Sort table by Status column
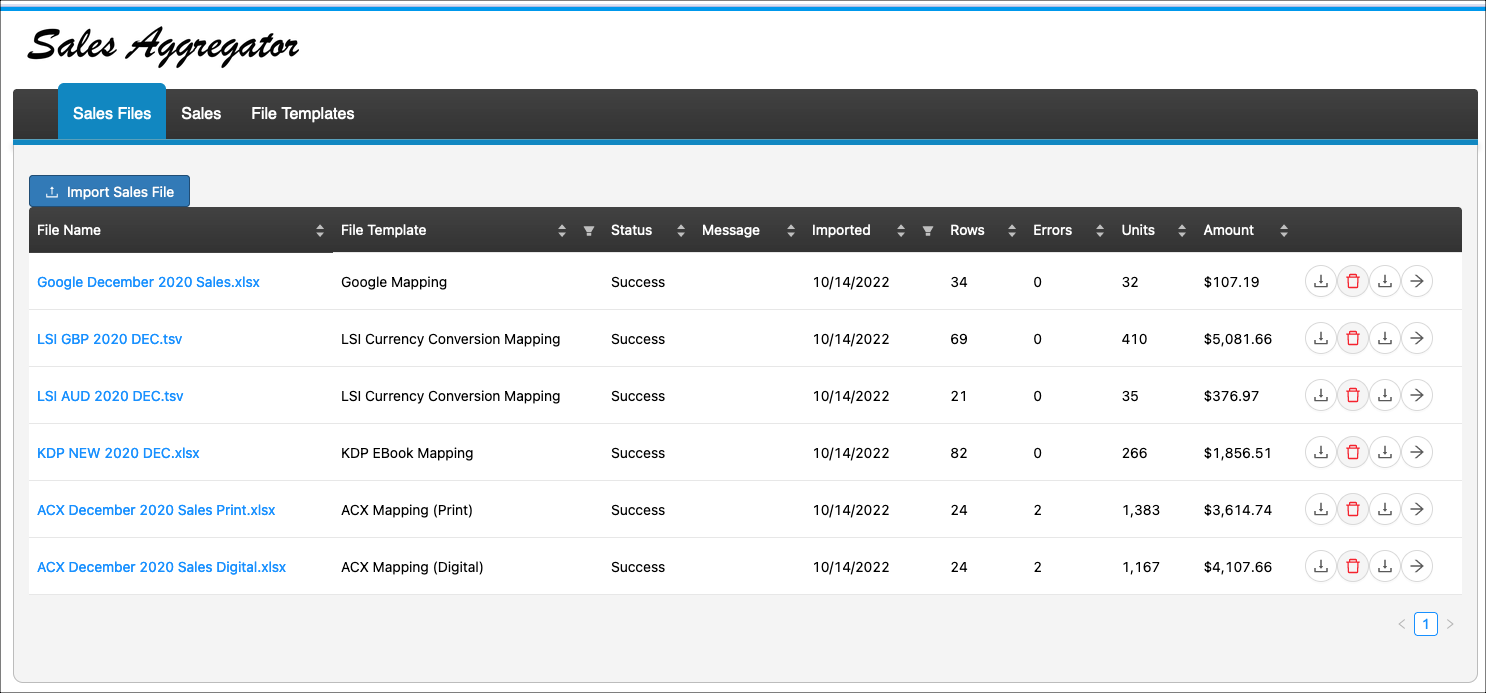Image resolution: width=1486 pixels, height=693 pixels. (x=681, y=231)
